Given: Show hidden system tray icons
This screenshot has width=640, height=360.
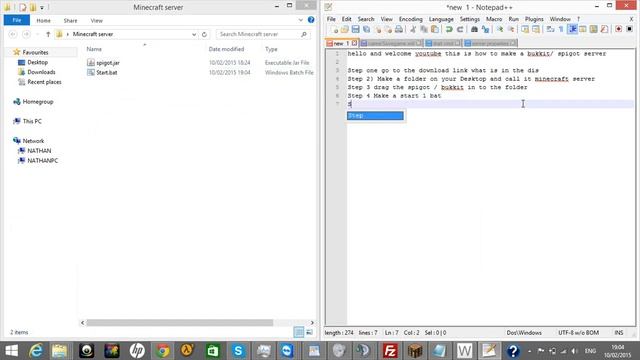Looking at the screenshot, I should point(529,351).
